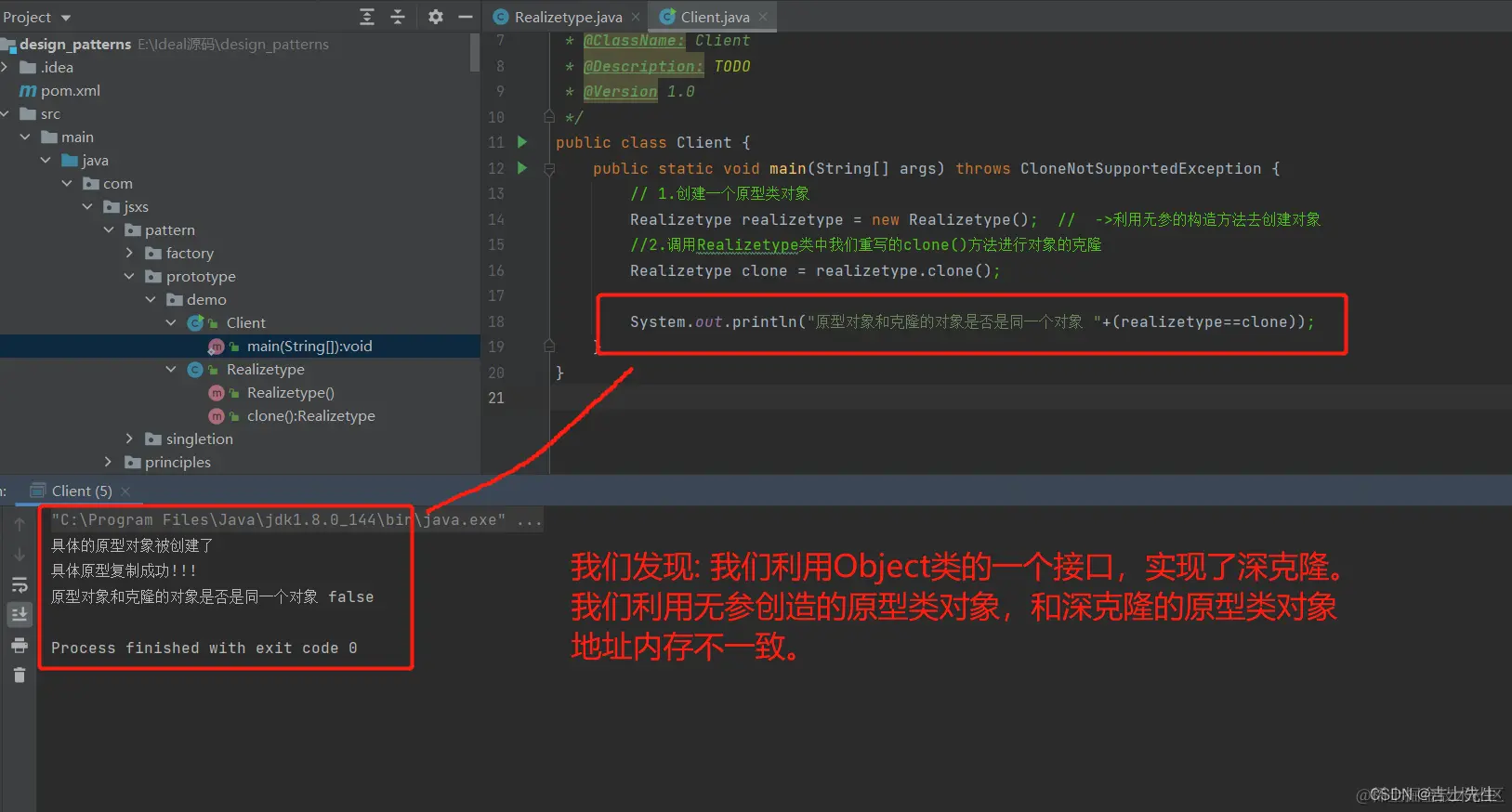
Task: Open the Project view dropdown
Action: [65, 18]
